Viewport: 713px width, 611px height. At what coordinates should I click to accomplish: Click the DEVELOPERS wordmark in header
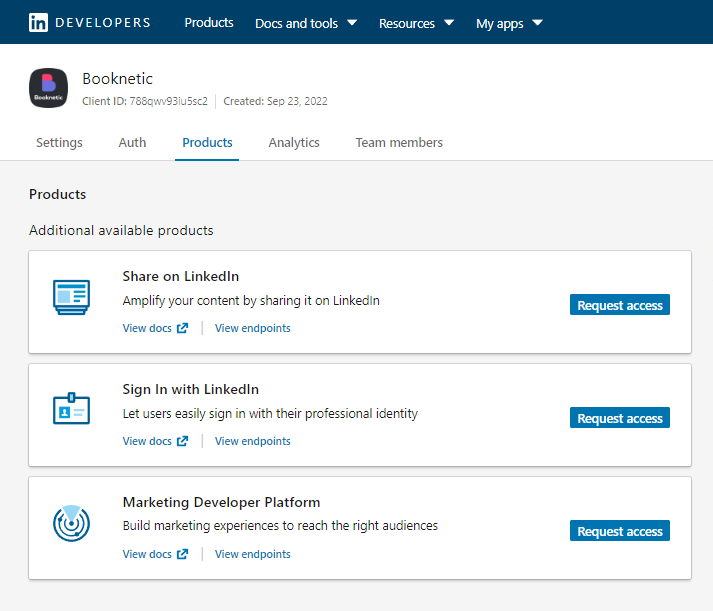[103, 23]
